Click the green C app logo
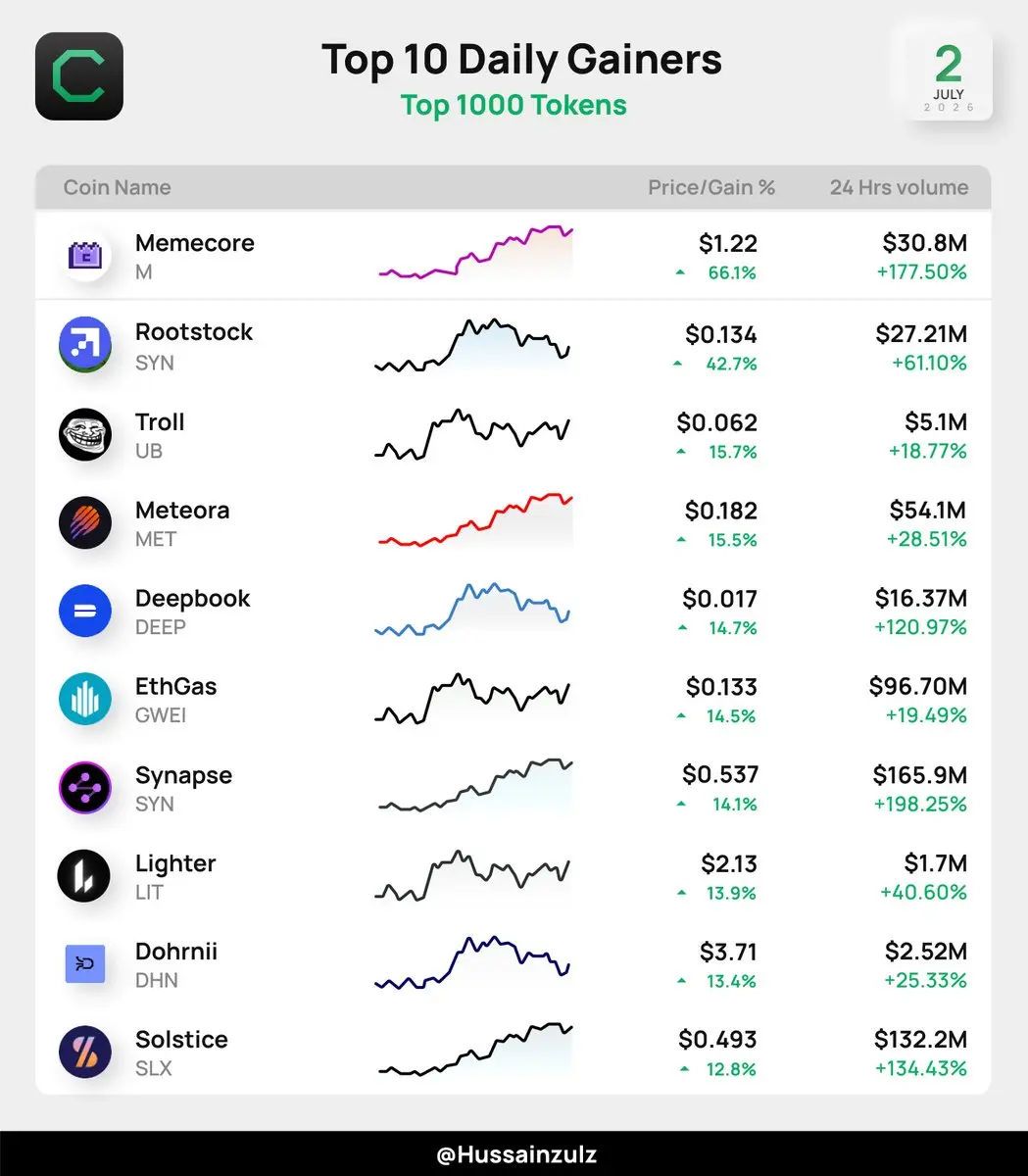This screenshot has height=1176, width=1028. pyautogui.click(x=79, y=76)
